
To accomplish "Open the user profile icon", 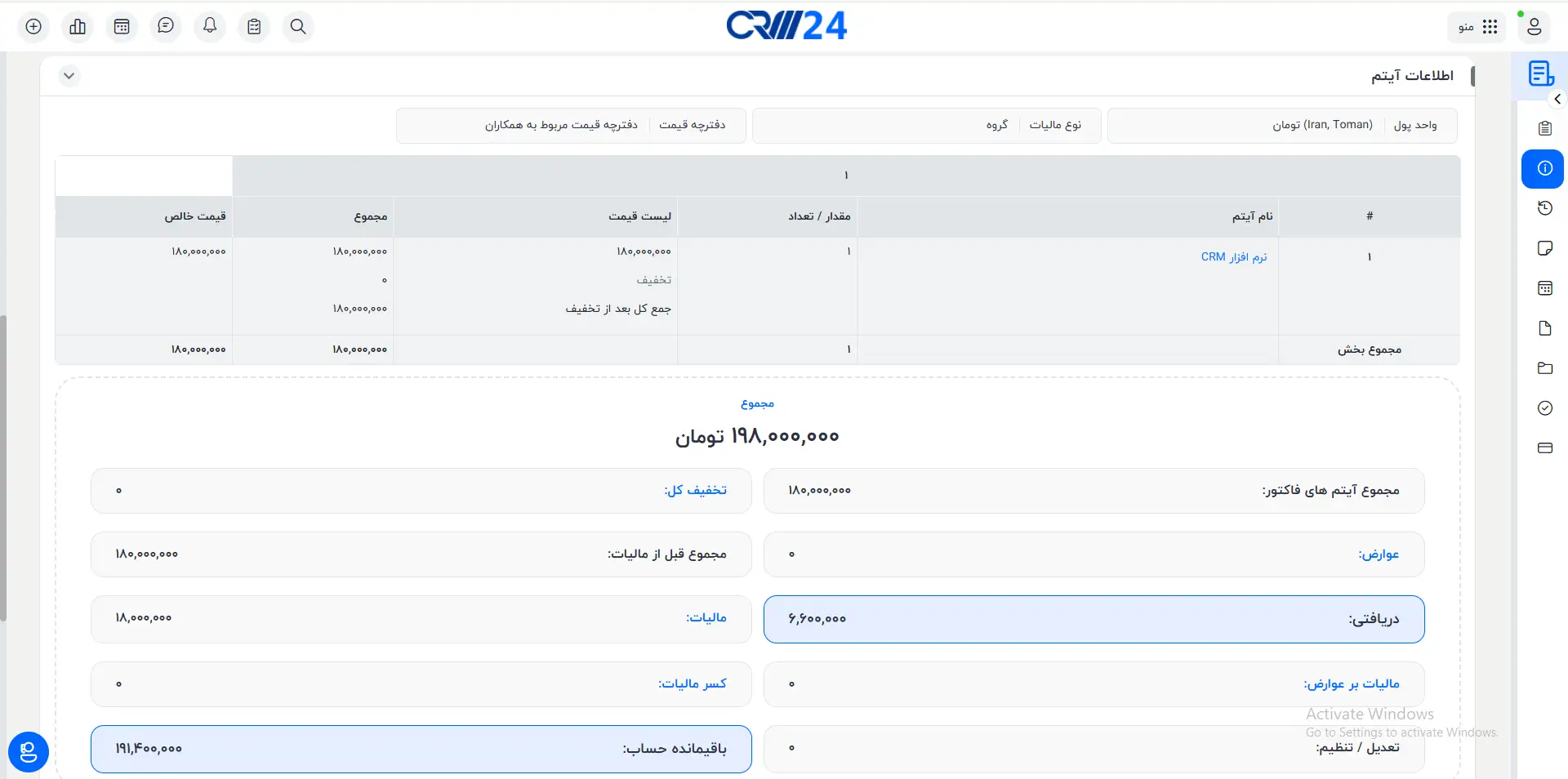I will click(x=1534, y=27).
